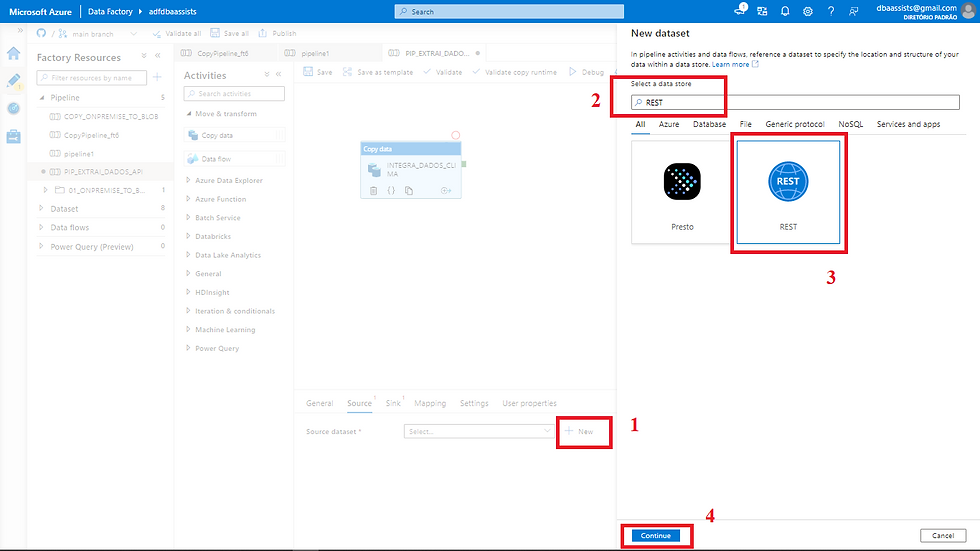Collapse the Pipeline tree node

click(42, 97)
